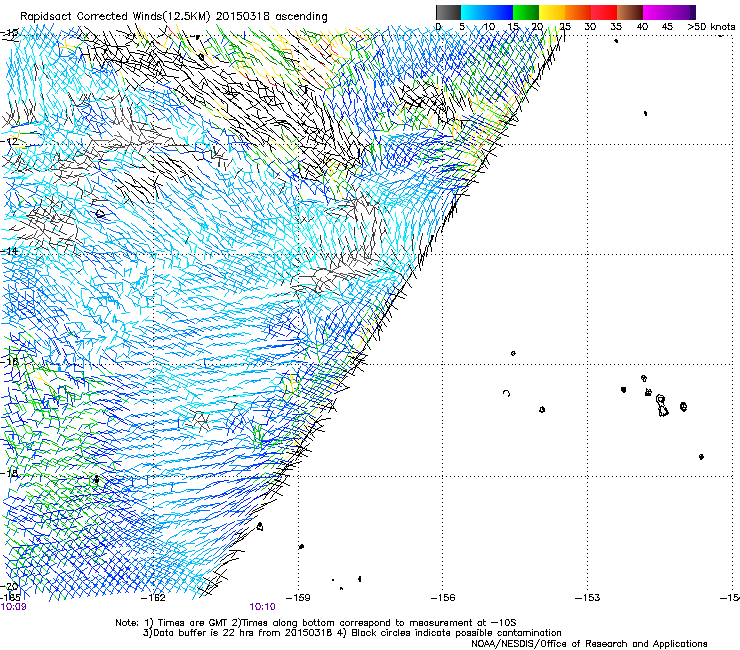Click the NOAA/NESDIS credit text
This screenshot has height=650, width=740.
pos(589,644)
